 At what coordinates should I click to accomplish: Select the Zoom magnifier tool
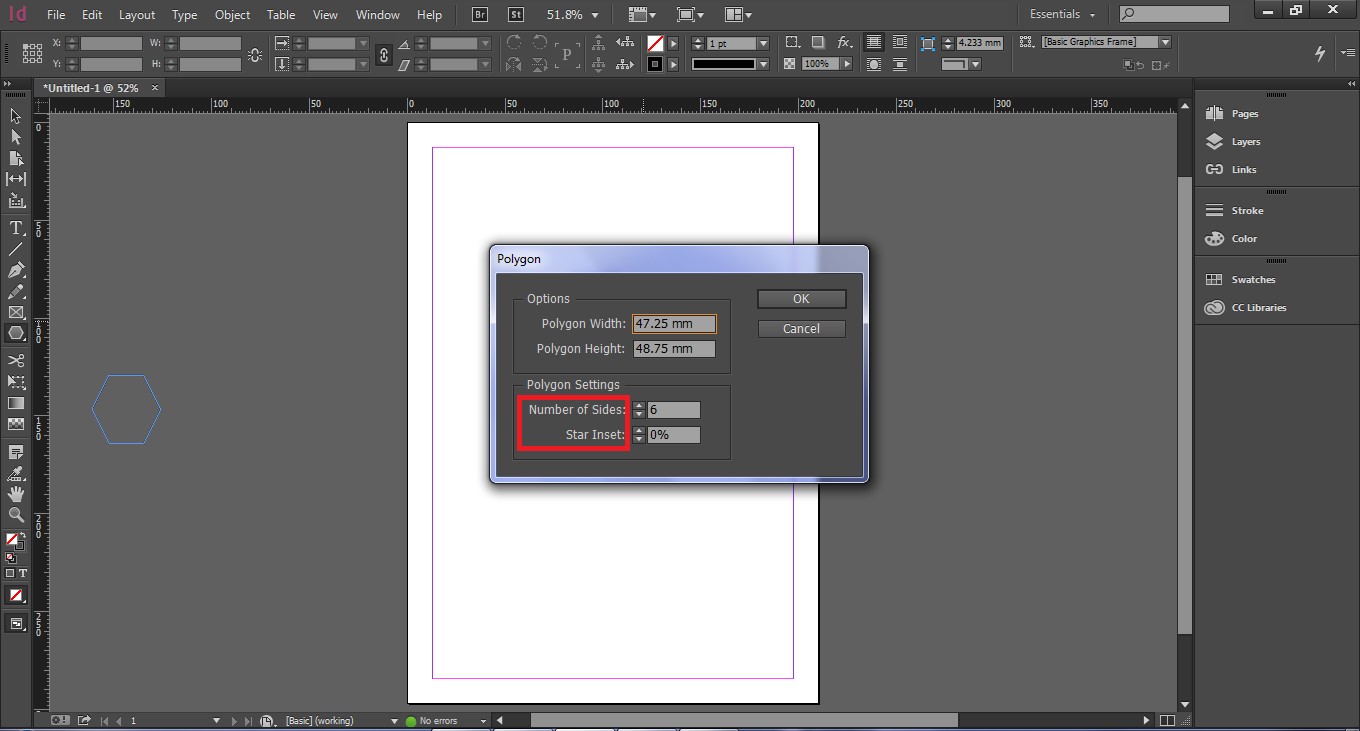(x=16, y=515)
